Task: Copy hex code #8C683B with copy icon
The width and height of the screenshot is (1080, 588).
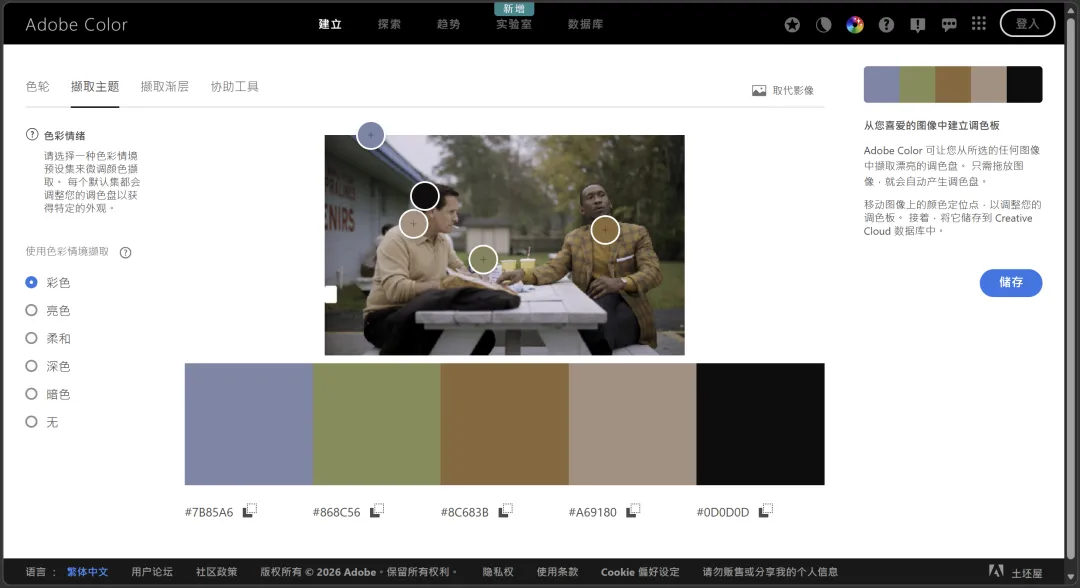Action: coord(506,510)
